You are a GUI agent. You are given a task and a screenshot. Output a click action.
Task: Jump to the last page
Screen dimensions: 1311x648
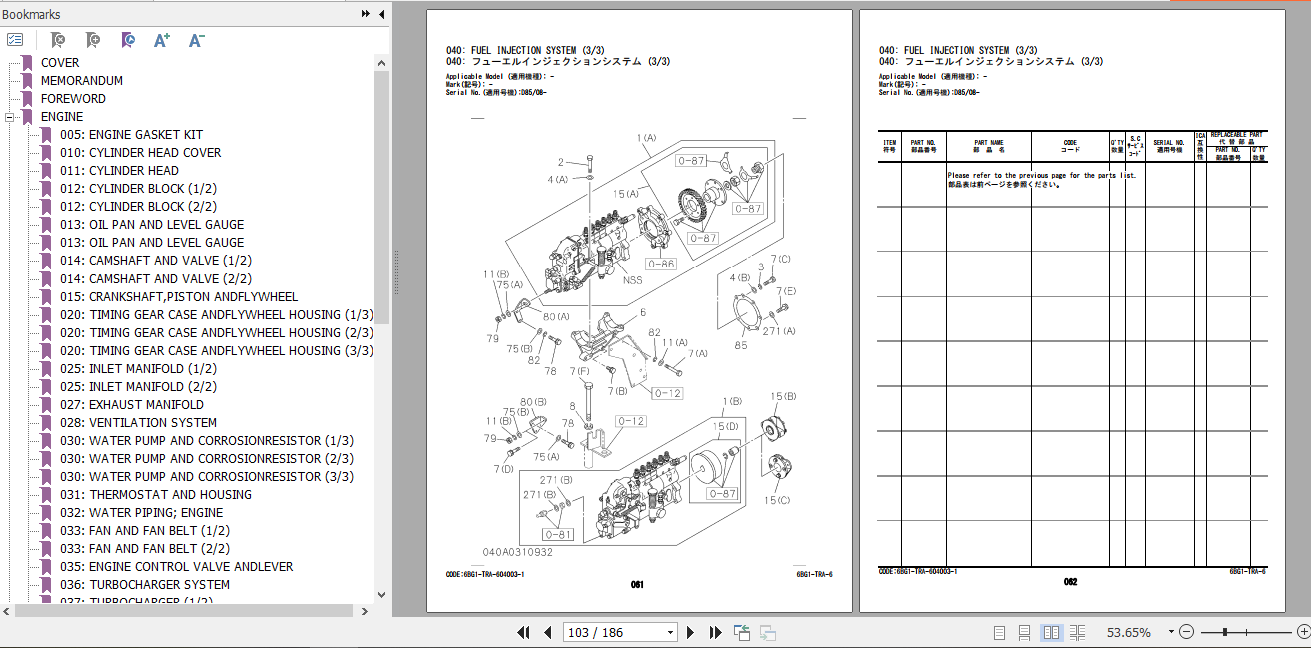(715, 632)
